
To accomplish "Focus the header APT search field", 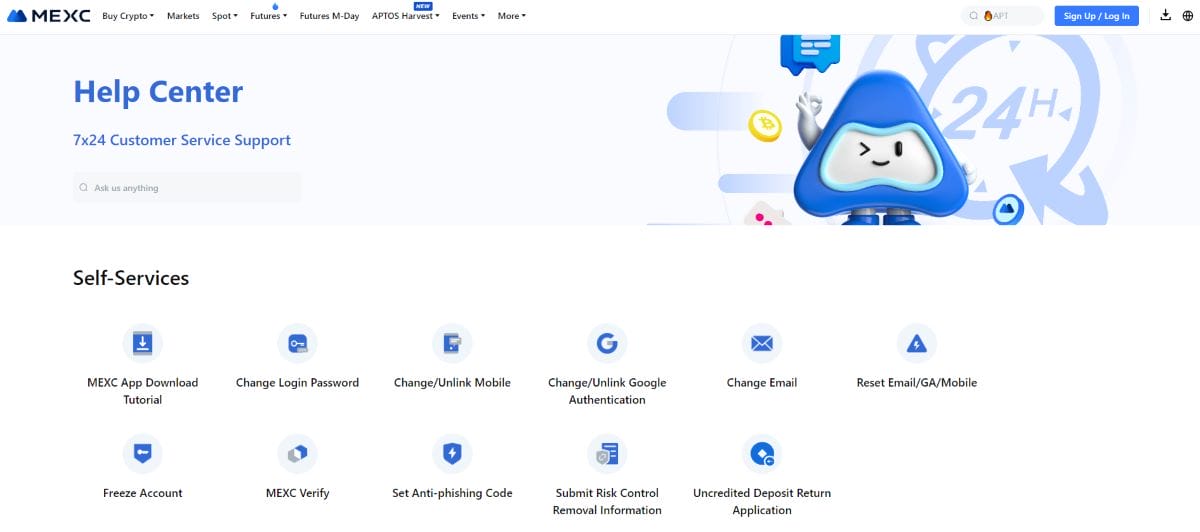I will pyautogui.click(x=1002, y=16).
